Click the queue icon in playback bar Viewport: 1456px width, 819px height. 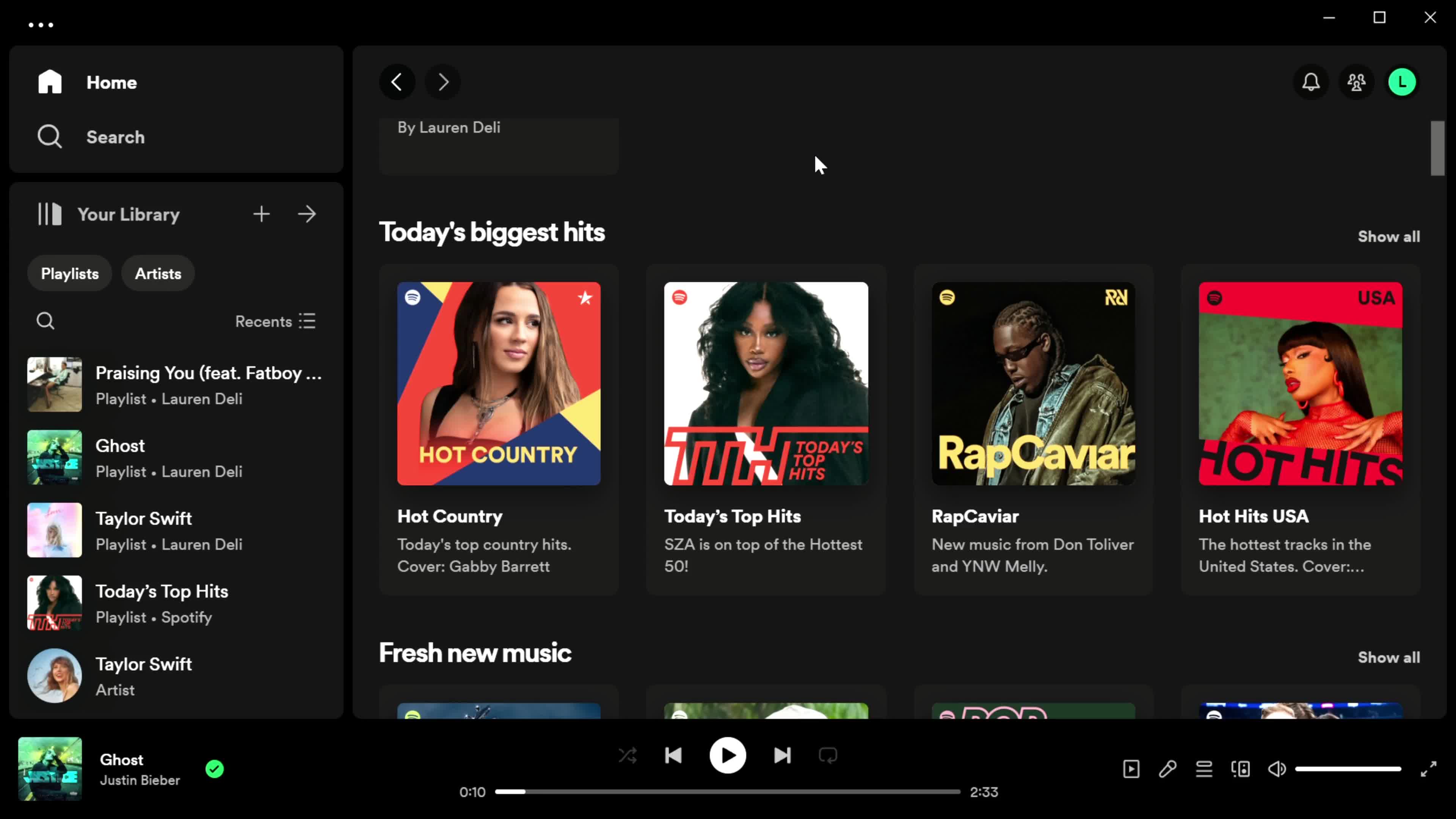click(x=1204, y=769)
